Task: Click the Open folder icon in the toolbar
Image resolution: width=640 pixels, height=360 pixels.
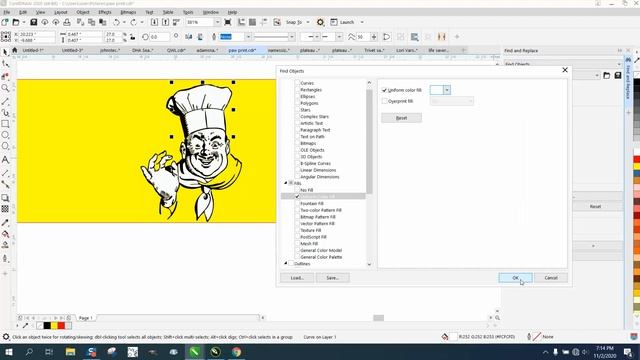Action: (x=16, y=22)
